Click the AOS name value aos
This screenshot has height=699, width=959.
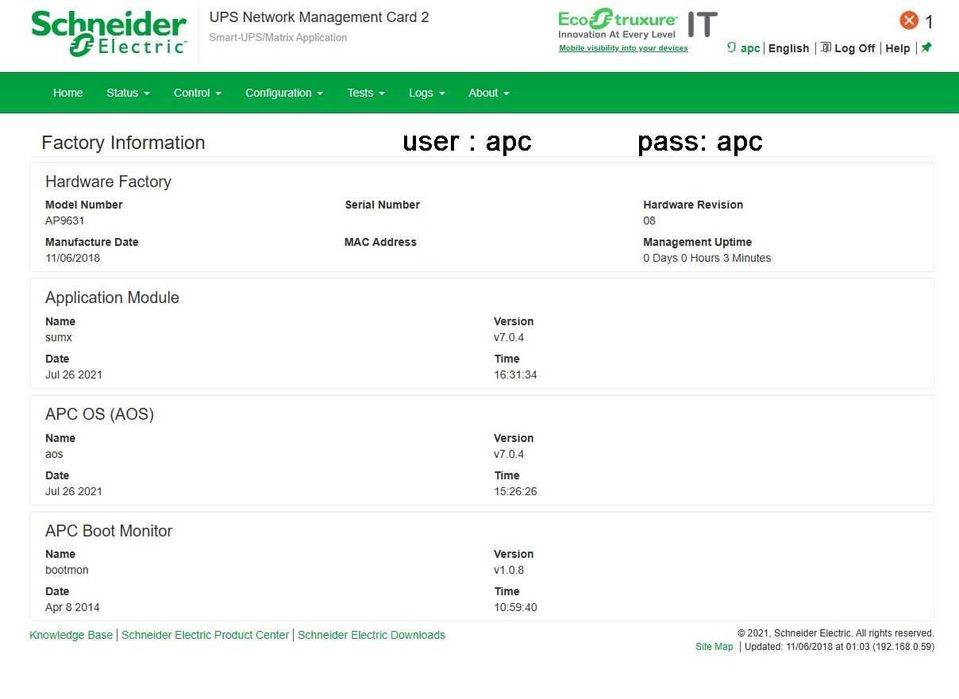point(54,454)
